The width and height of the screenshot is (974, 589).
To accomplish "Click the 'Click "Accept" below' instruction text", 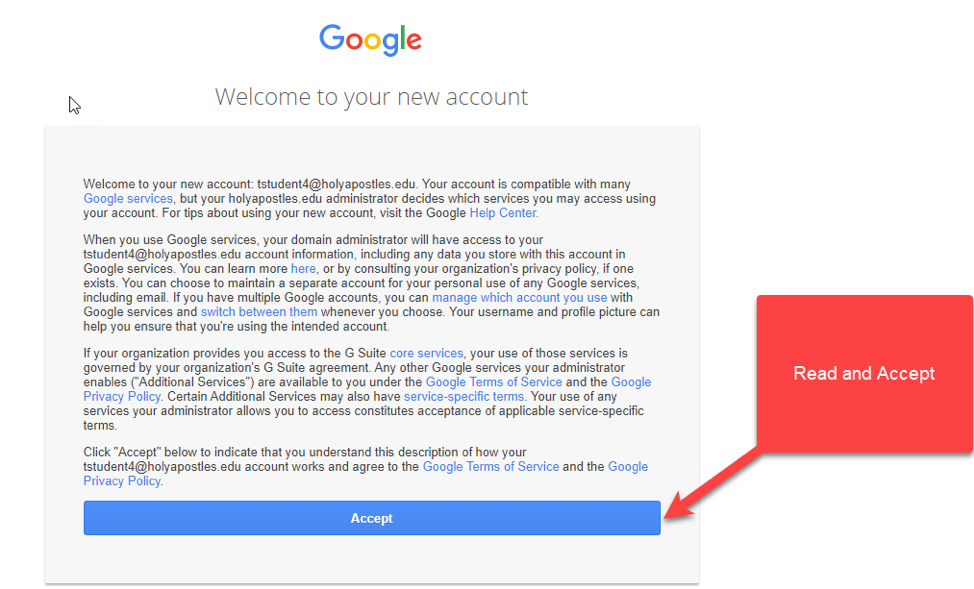I will [143, 452].
